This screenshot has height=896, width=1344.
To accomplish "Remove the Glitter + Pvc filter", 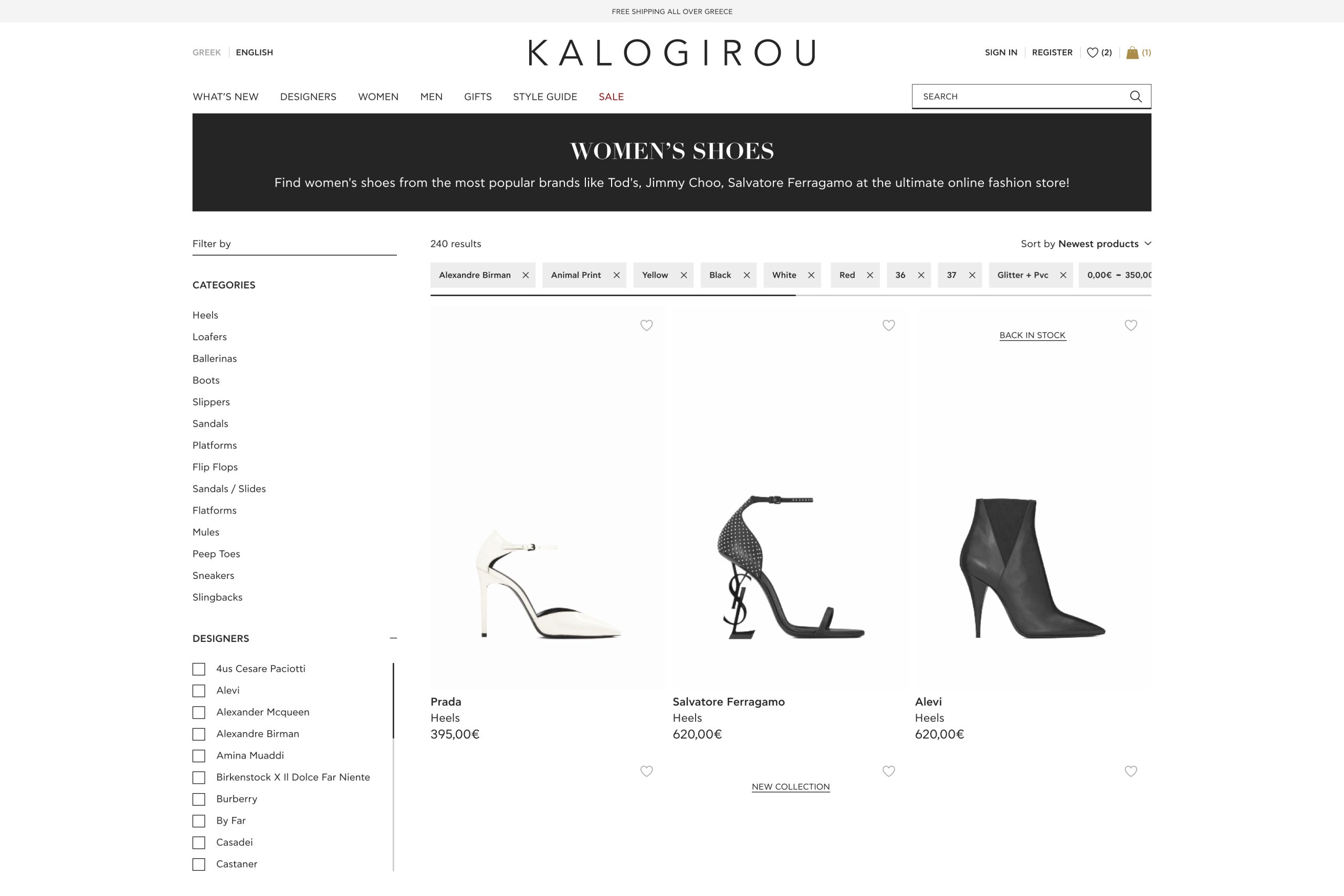I will 1063,276.
